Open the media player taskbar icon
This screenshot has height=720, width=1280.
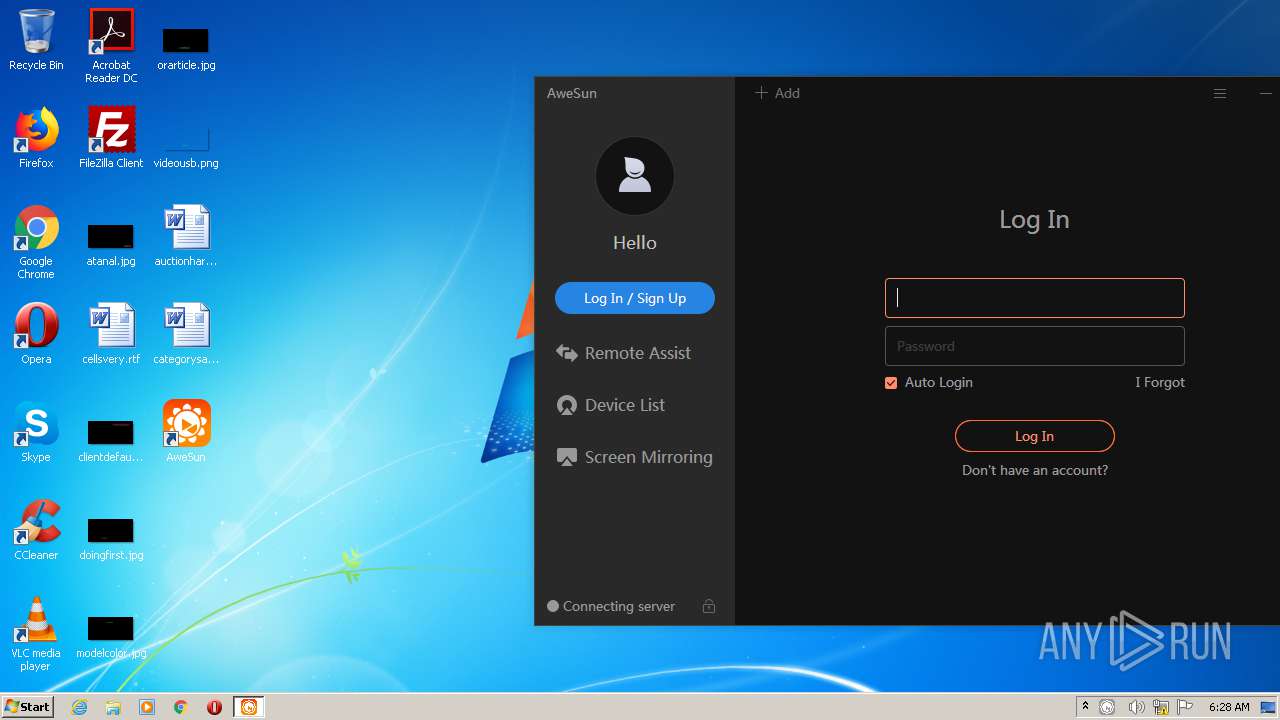147,707
